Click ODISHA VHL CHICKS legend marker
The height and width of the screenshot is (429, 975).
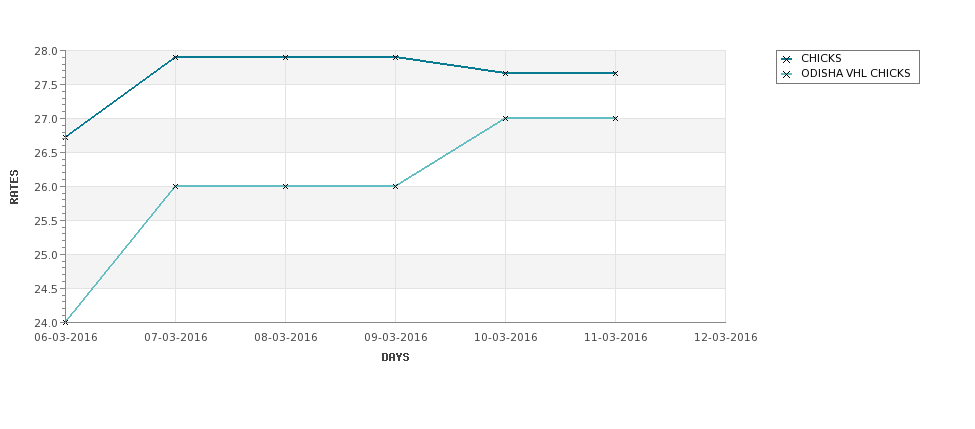point(787,74)
